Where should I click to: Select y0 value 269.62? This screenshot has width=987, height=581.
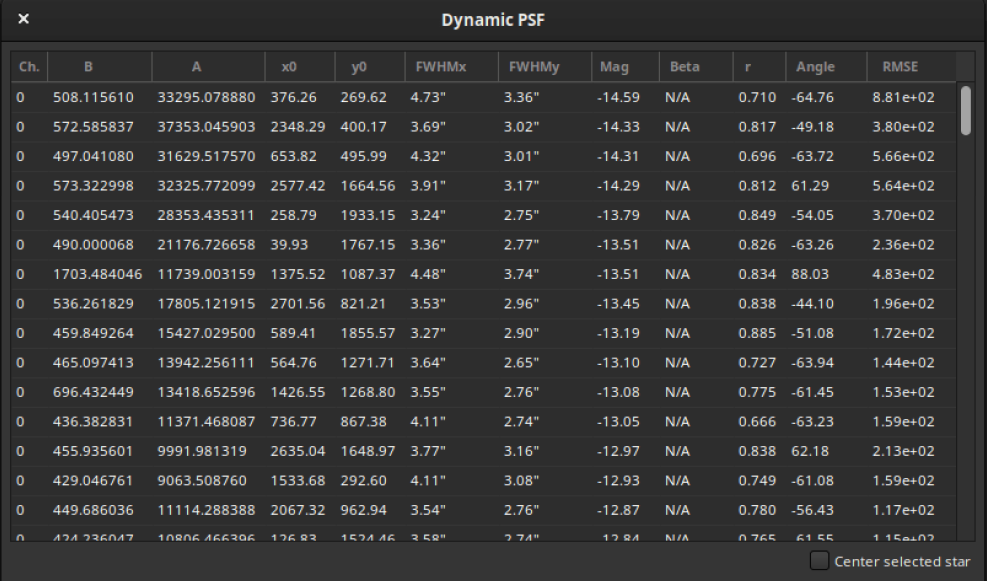[364, 97]
